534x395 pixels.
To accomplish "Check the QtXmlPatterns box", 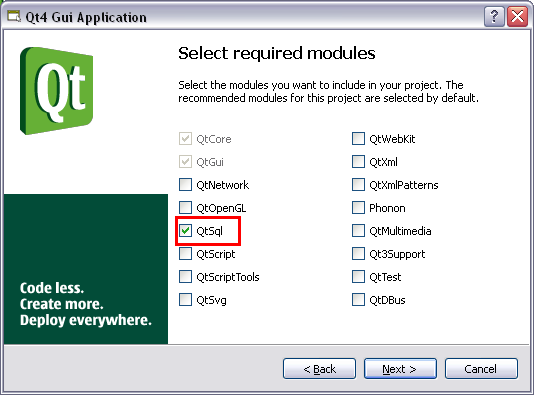I will (x=358, y=185).
